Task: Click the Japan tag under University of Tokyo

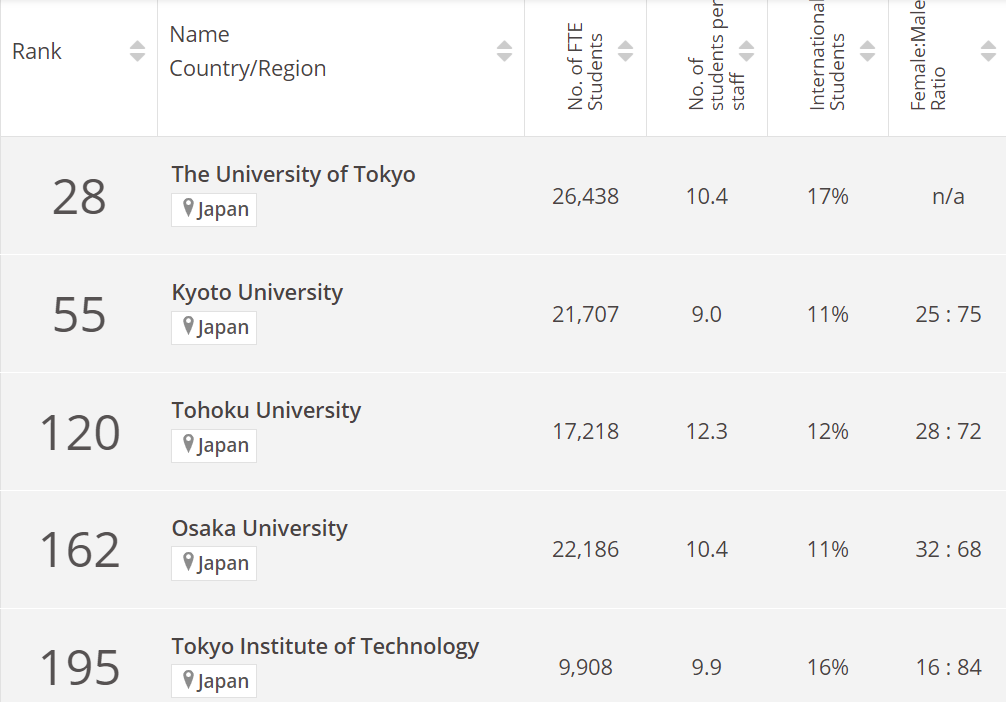Action: (x=214, y=210)
